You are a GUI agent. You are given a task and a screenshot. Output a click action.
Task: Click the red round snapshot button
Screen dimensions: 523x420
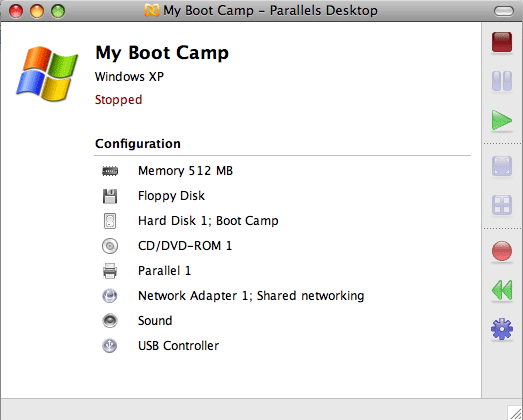(x=502, y=251)
